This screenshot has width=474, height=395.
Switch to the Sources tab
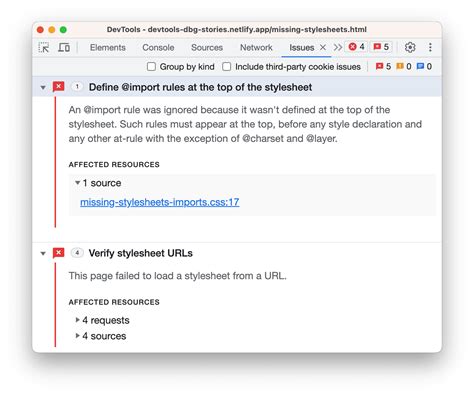click(x=207, y=47)
